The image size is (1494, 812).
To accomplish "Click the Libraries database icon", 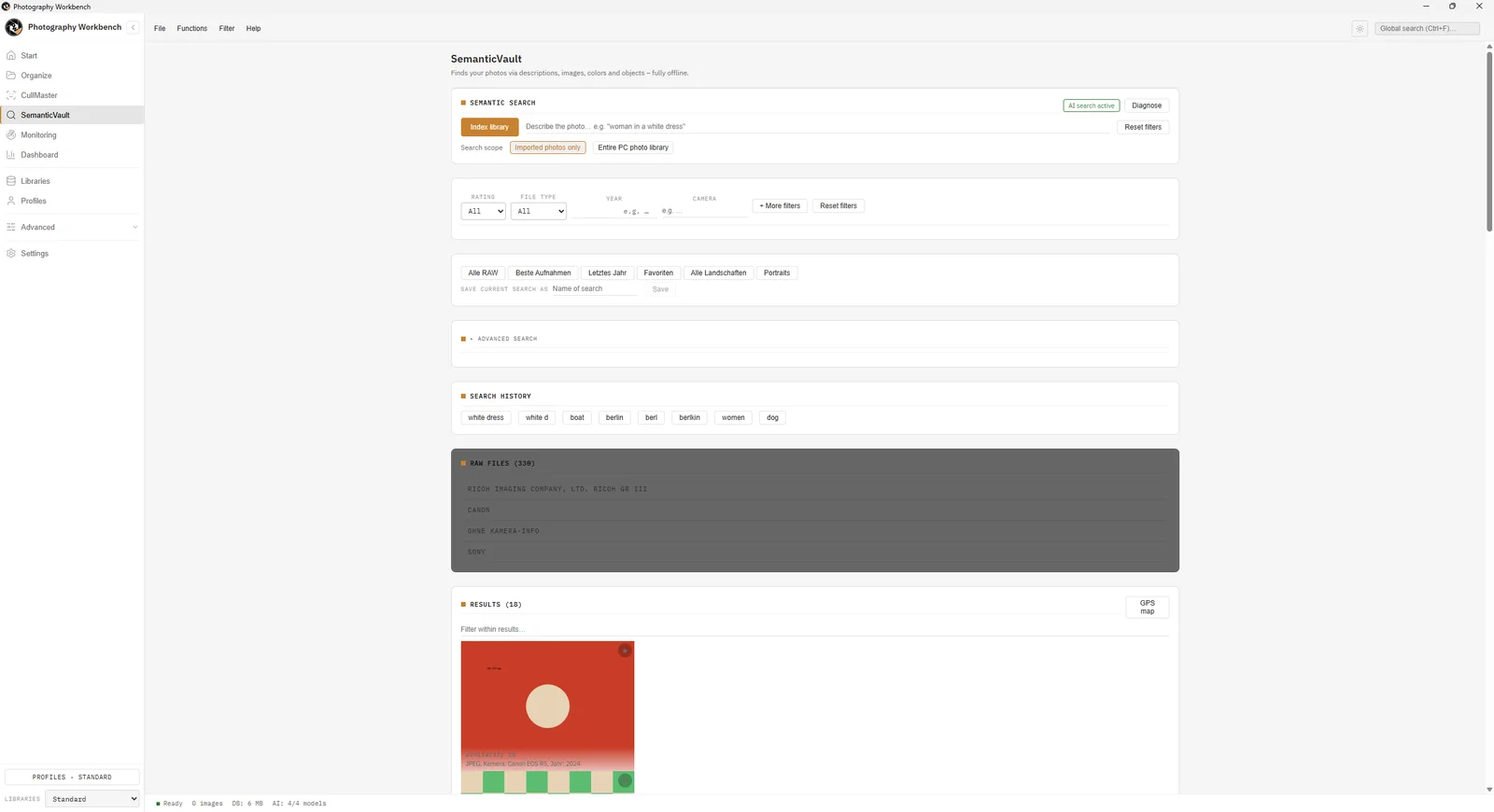I will pos(11,181).
